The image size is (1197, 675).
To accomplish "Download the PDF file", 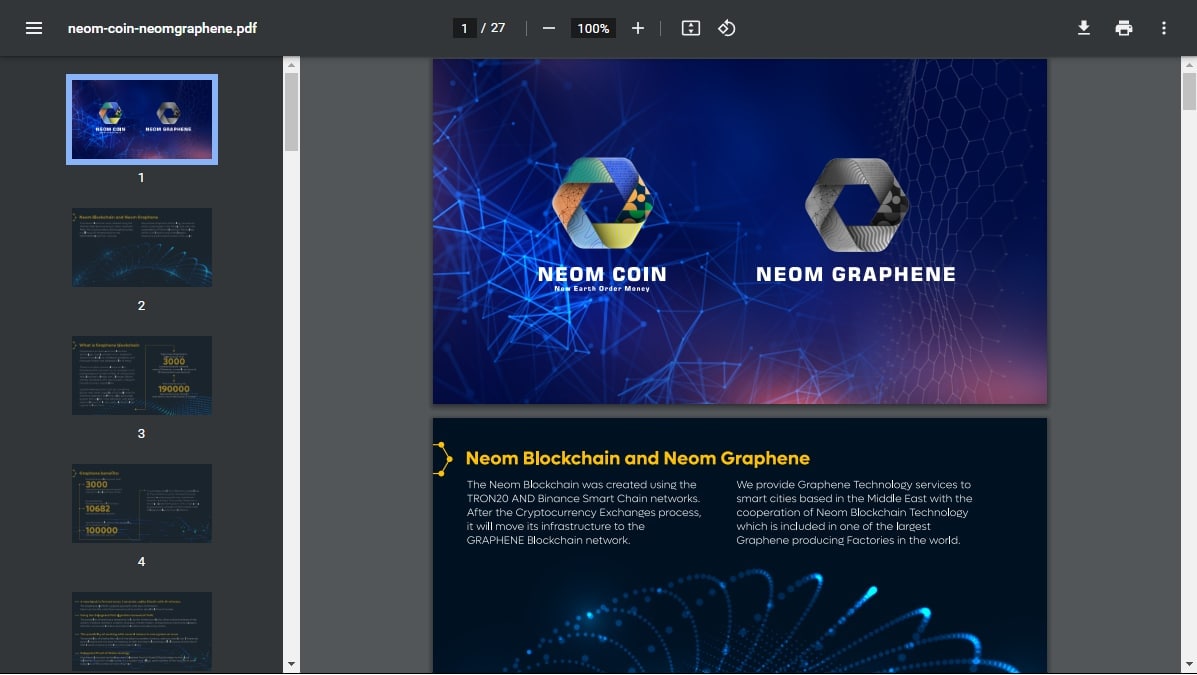I will (x=1083, y=28).
